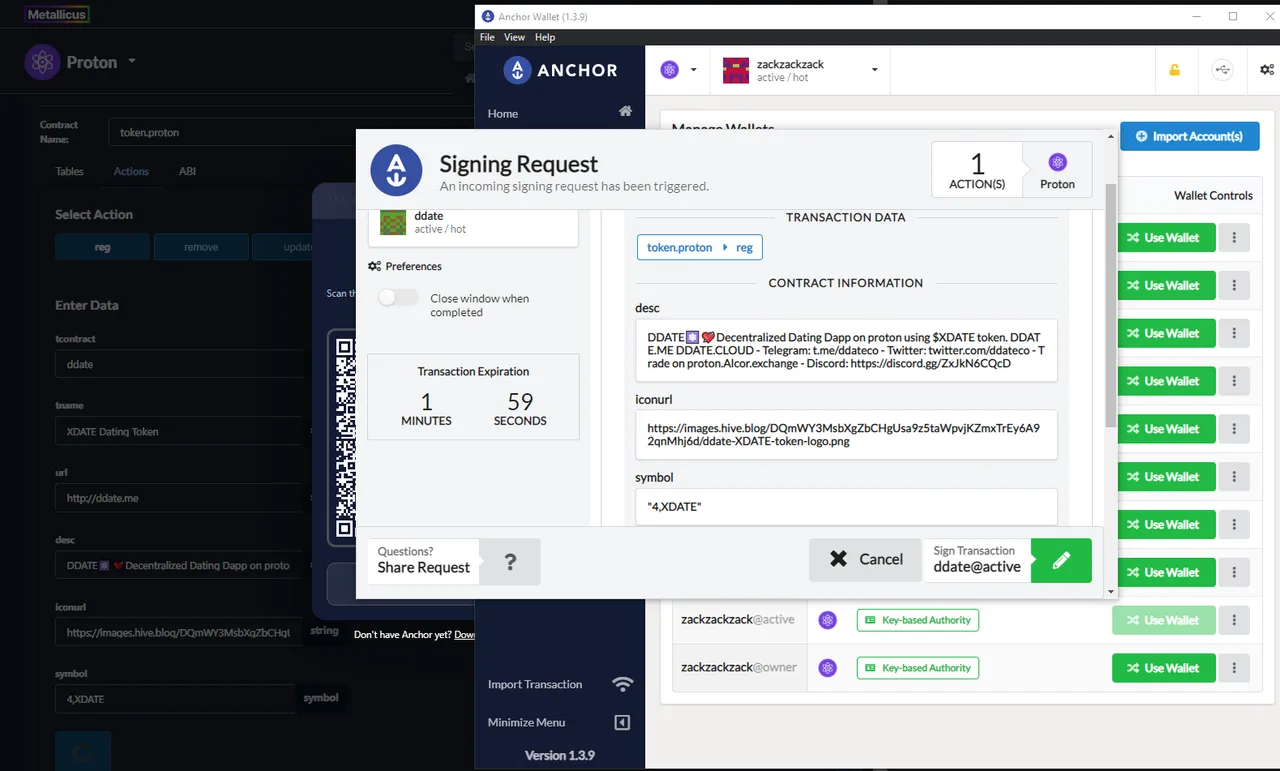Click Key-based Authority label for zackzackzack@owner

(918, 668)
